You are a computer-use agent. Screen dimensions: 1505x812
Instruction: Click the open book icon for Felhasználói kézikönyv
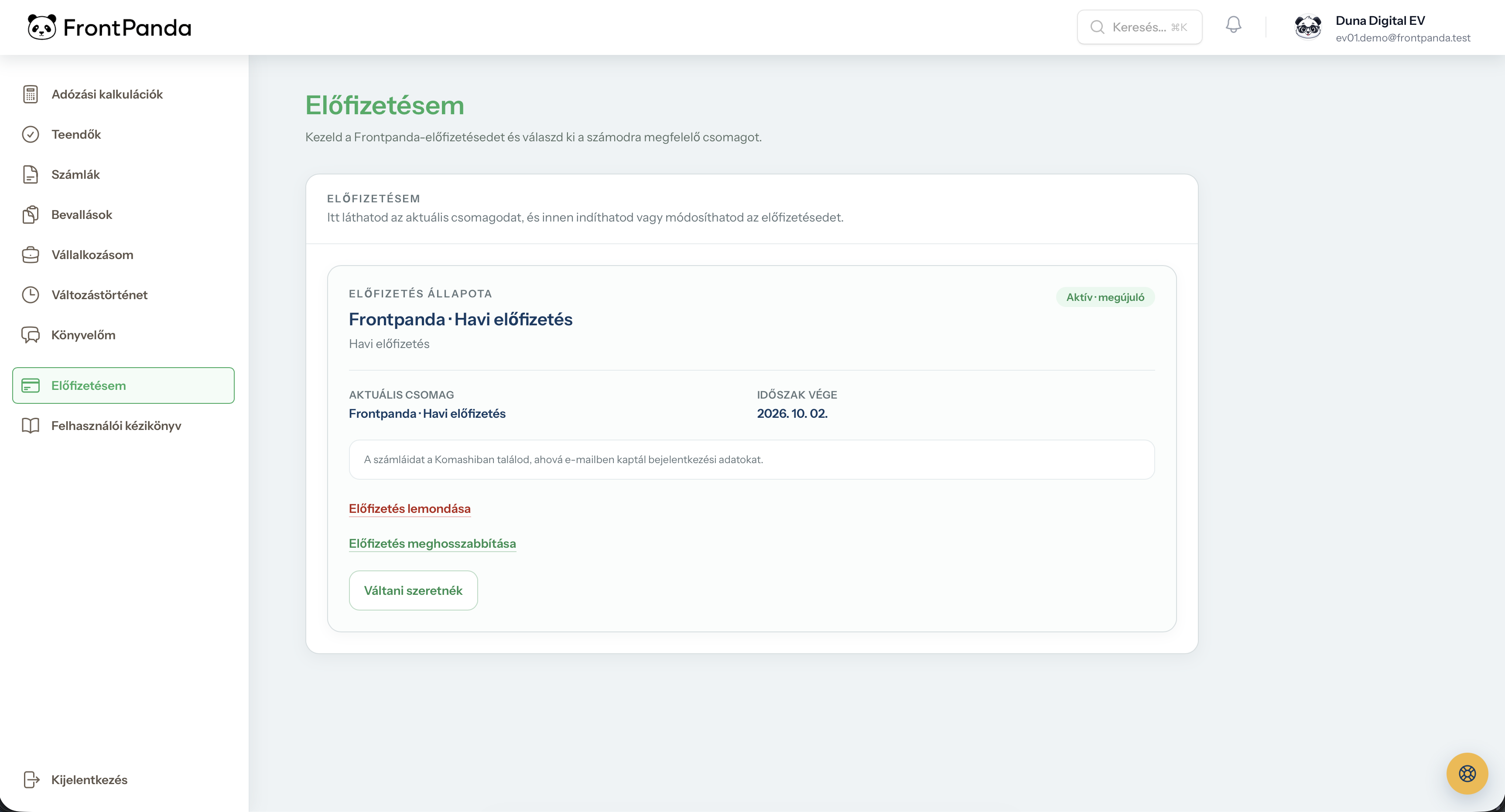pyautogui.click(x=31, y=425)
